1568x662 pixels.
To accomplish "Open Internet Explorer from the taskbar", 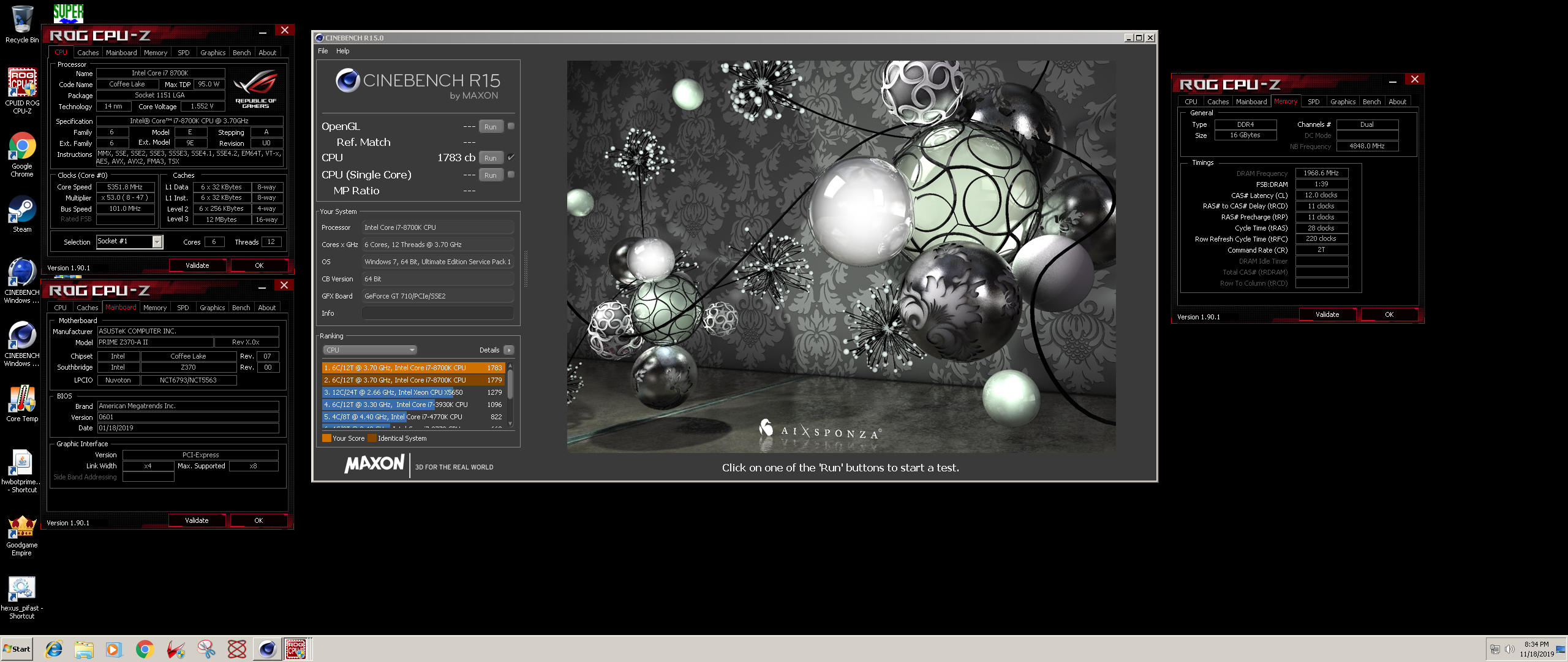I will (x=54, y=649).
